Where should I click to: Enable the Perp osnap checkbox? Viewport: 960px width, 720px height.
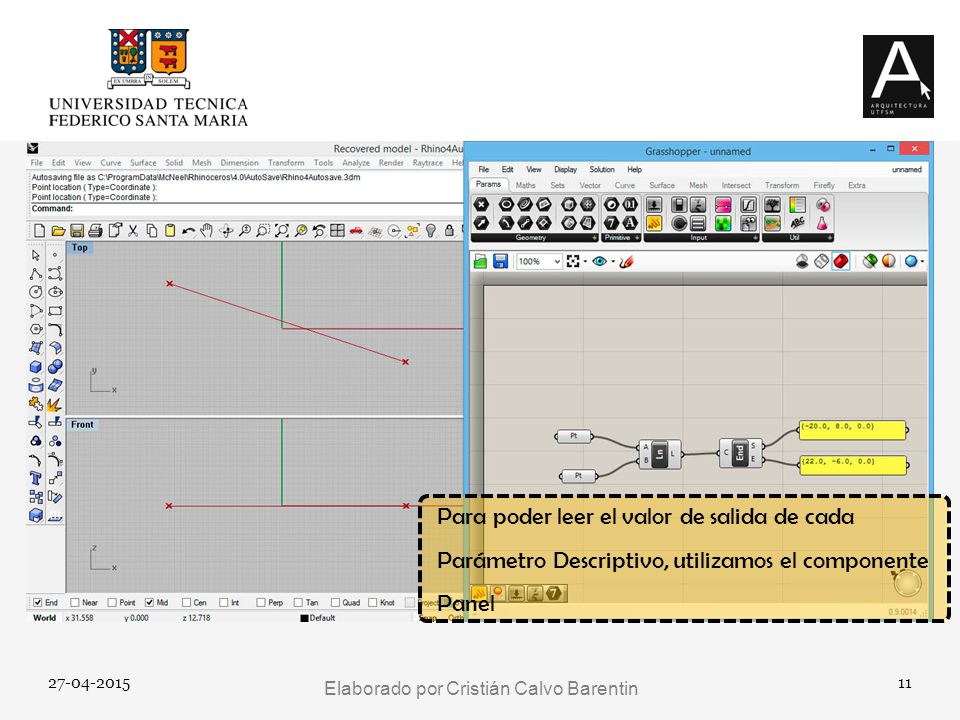click(261, 602)
